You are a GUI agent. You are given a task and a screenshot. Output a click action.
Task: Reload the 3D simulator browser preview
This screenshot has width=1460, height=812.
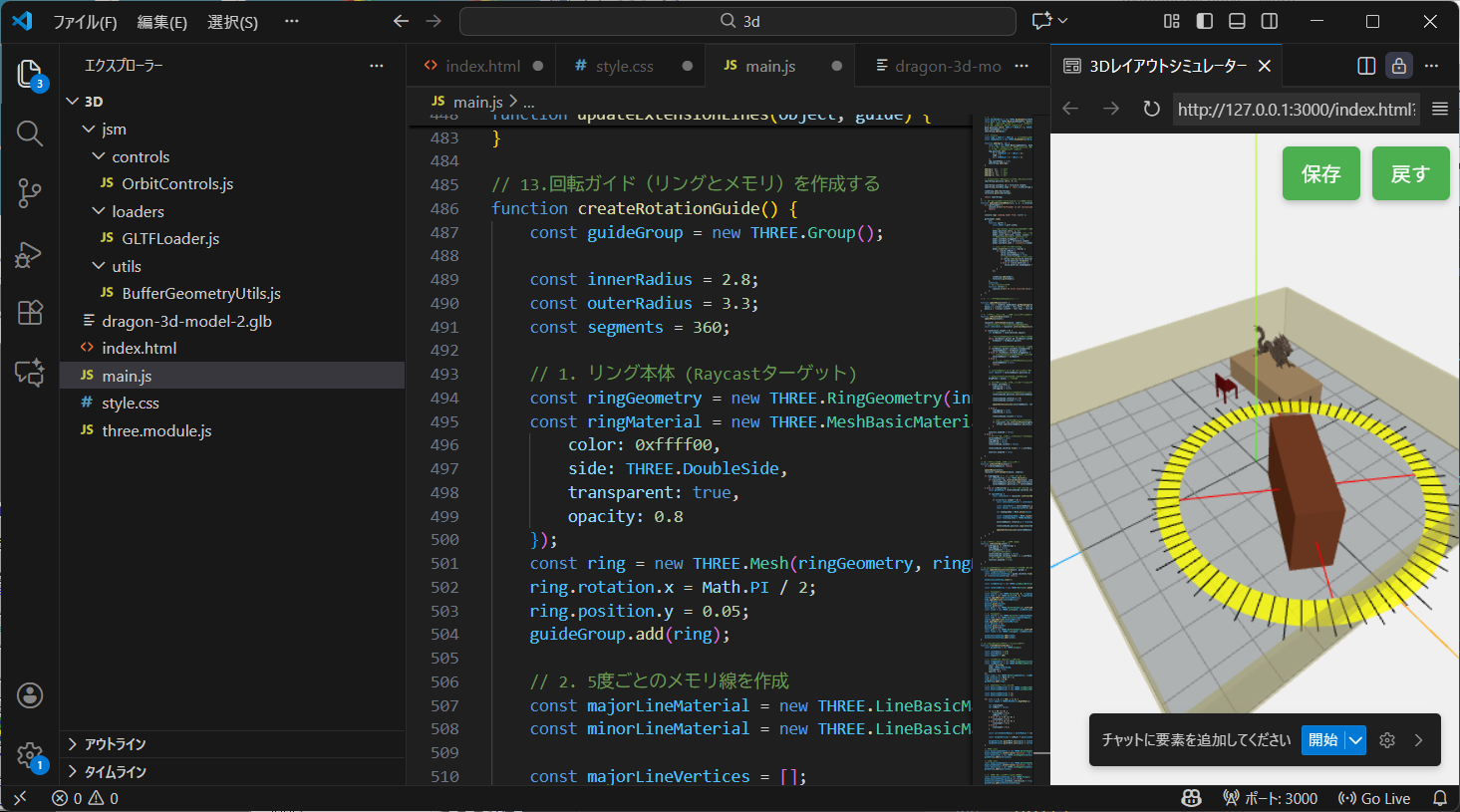(1153, 110)
